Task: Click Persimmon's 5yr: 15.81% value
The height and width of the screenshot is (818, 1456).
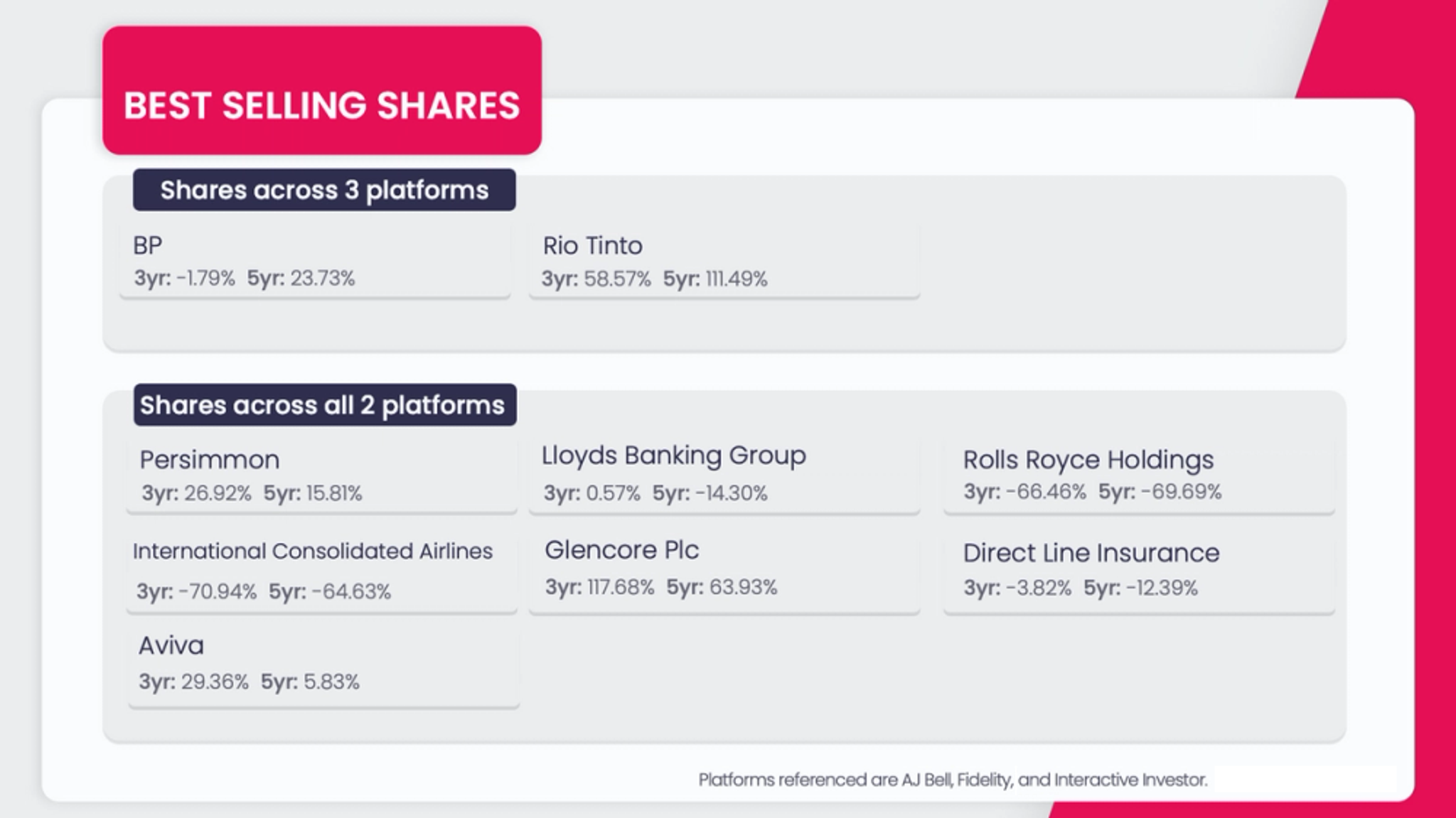Action: [313, 493]
